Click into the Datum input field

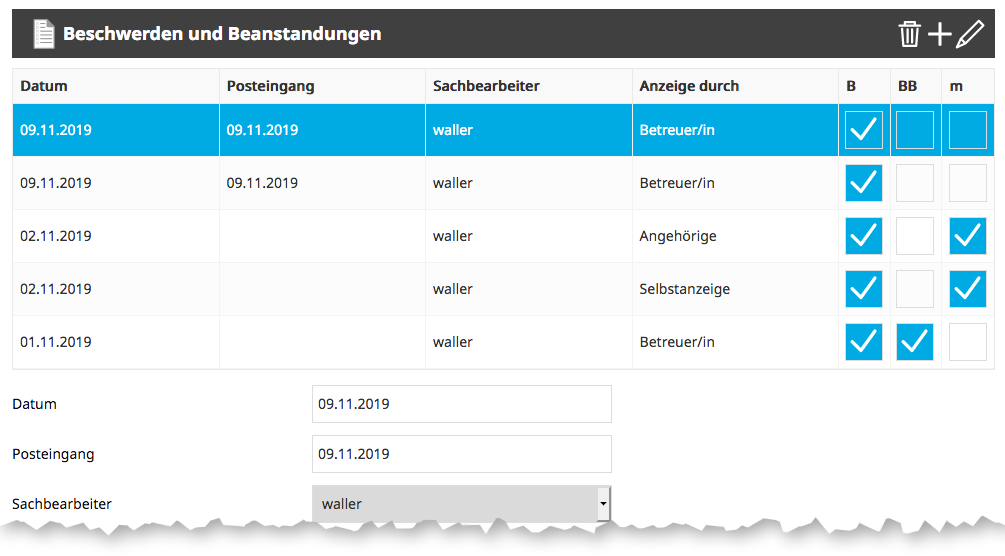point(461,404)
